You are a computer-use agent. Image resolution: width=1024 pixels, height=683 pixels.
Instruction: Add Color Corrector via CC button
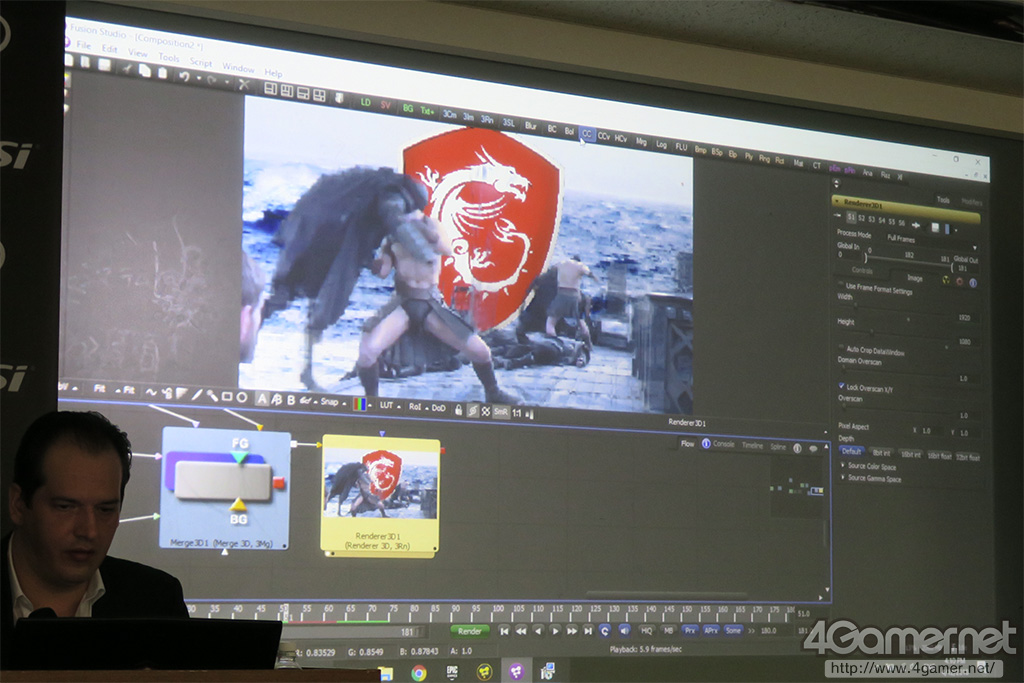(586, 134)
